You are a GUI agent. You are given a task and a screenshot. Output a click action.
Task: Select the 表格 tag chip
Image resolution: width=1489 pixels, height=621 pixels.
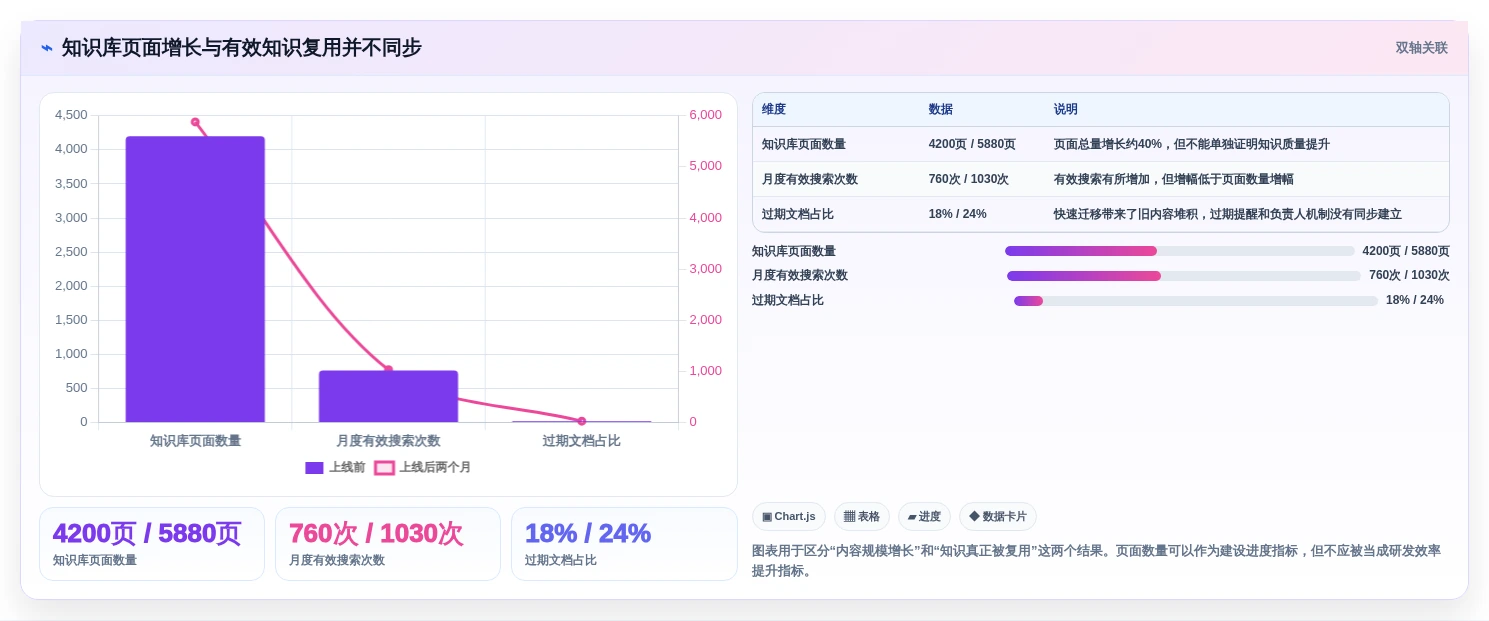click(862, 517)
